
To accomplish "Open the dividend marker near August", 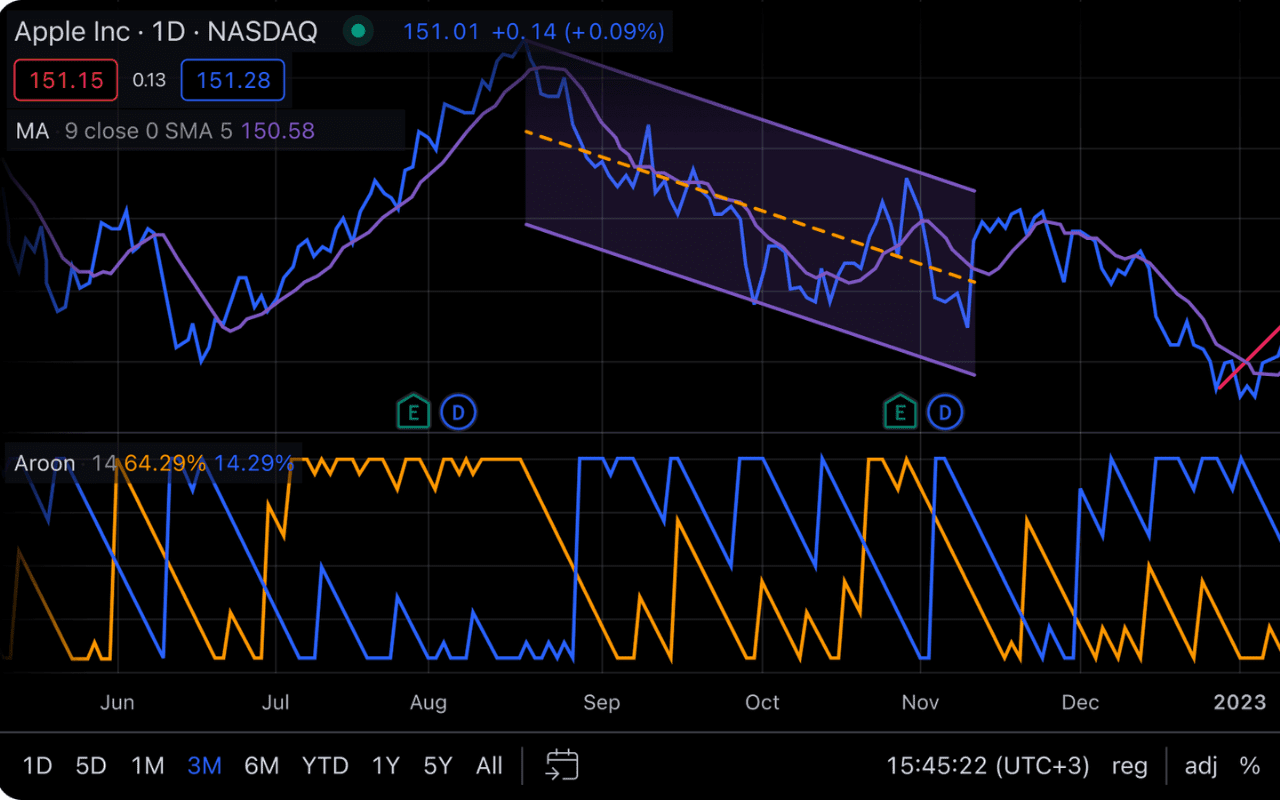I will [x=459, y=412].
